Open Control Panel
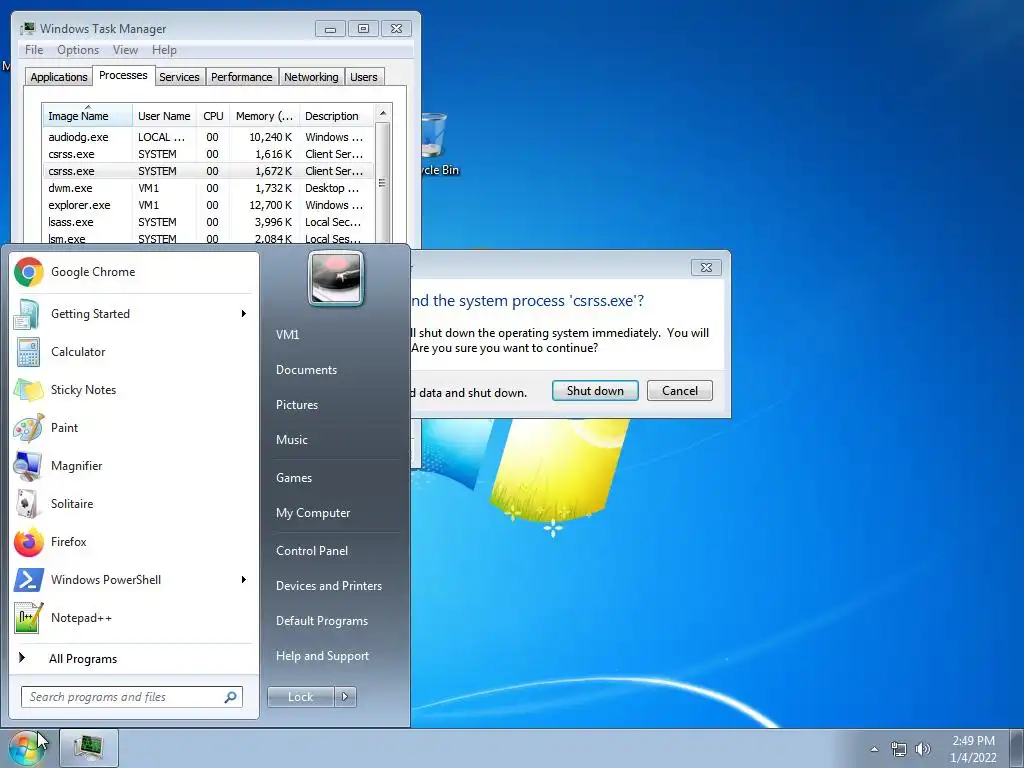The width and height of the screenshot is (1024, 768). pos(312,551)
